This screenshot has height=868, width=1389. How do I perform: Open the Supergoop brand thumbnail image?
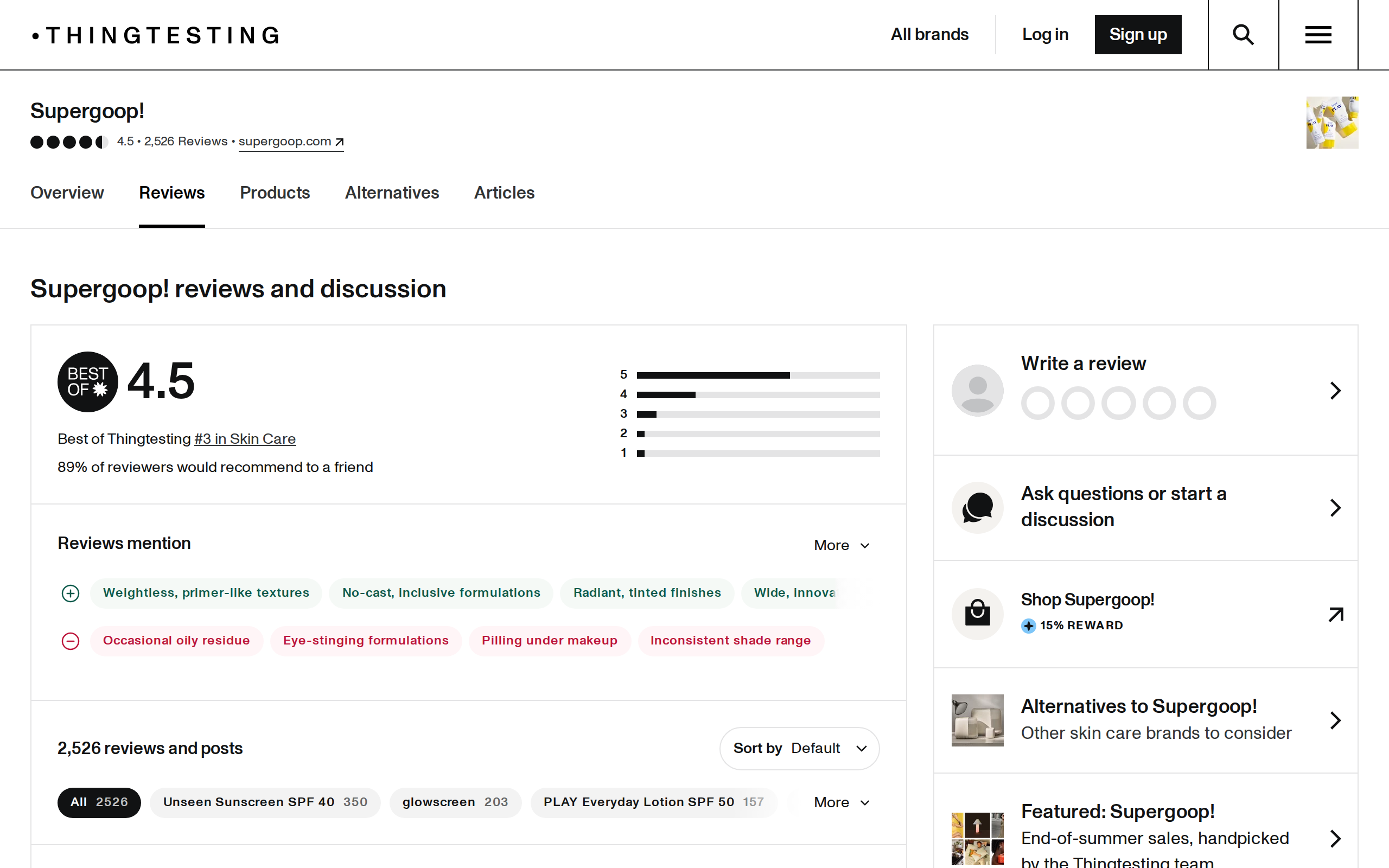(1332, 122)
